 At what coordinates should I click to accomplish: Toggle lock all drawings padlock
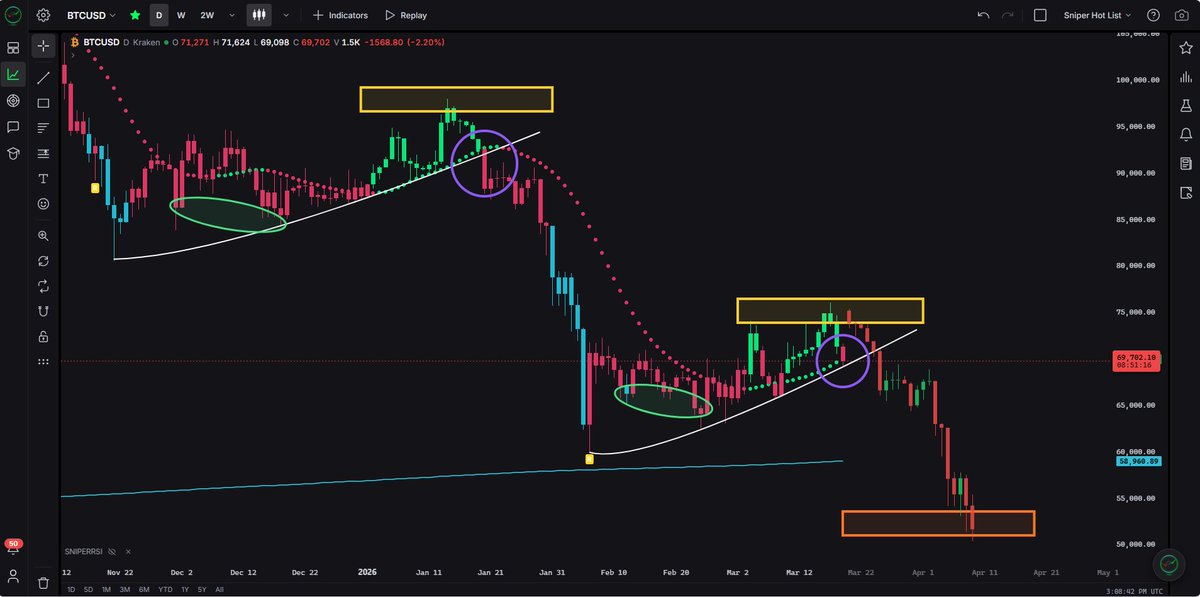[43, 336]
